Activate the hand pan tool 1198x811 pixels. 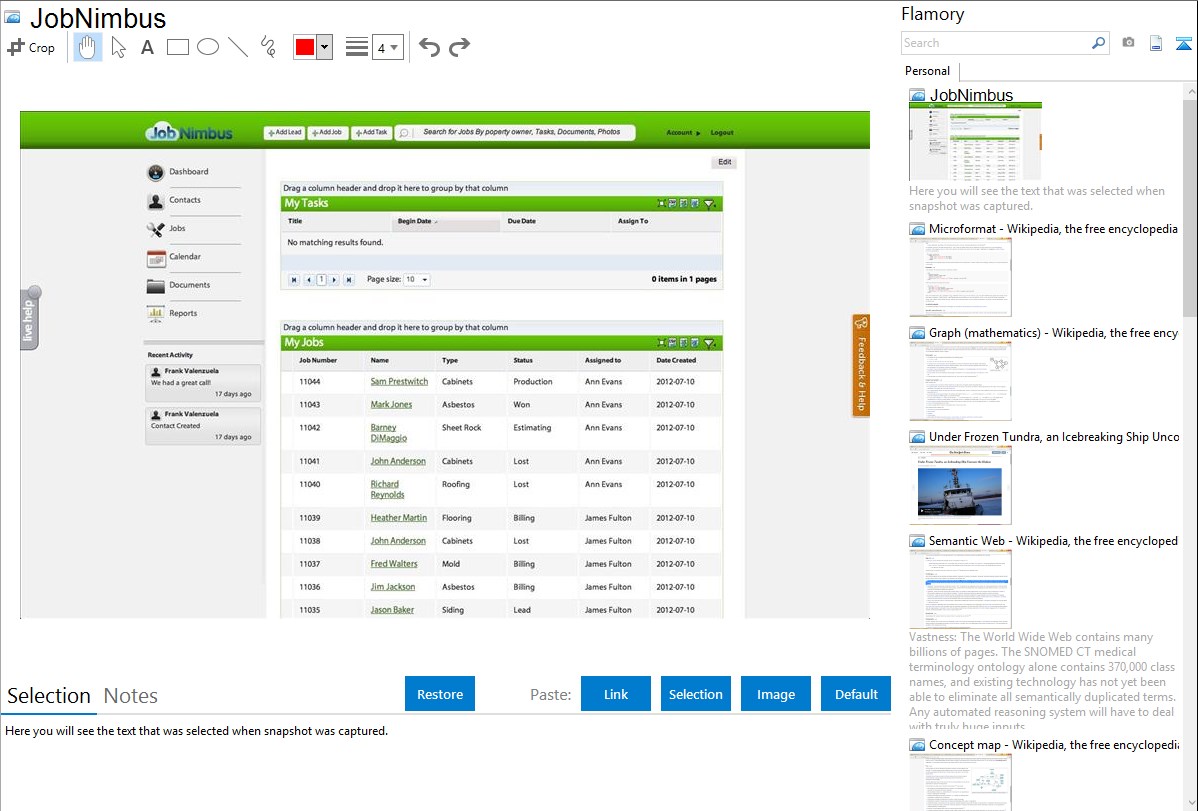click(88, 47)
